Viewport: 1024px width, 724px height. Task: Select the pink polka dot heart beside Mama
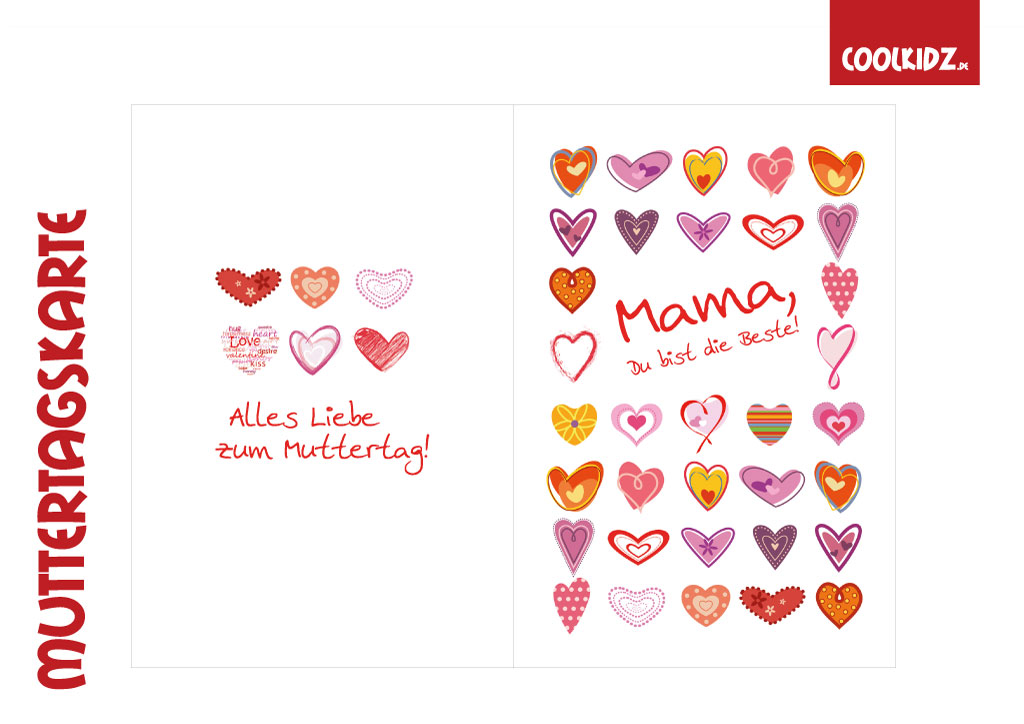coord(839,290)
